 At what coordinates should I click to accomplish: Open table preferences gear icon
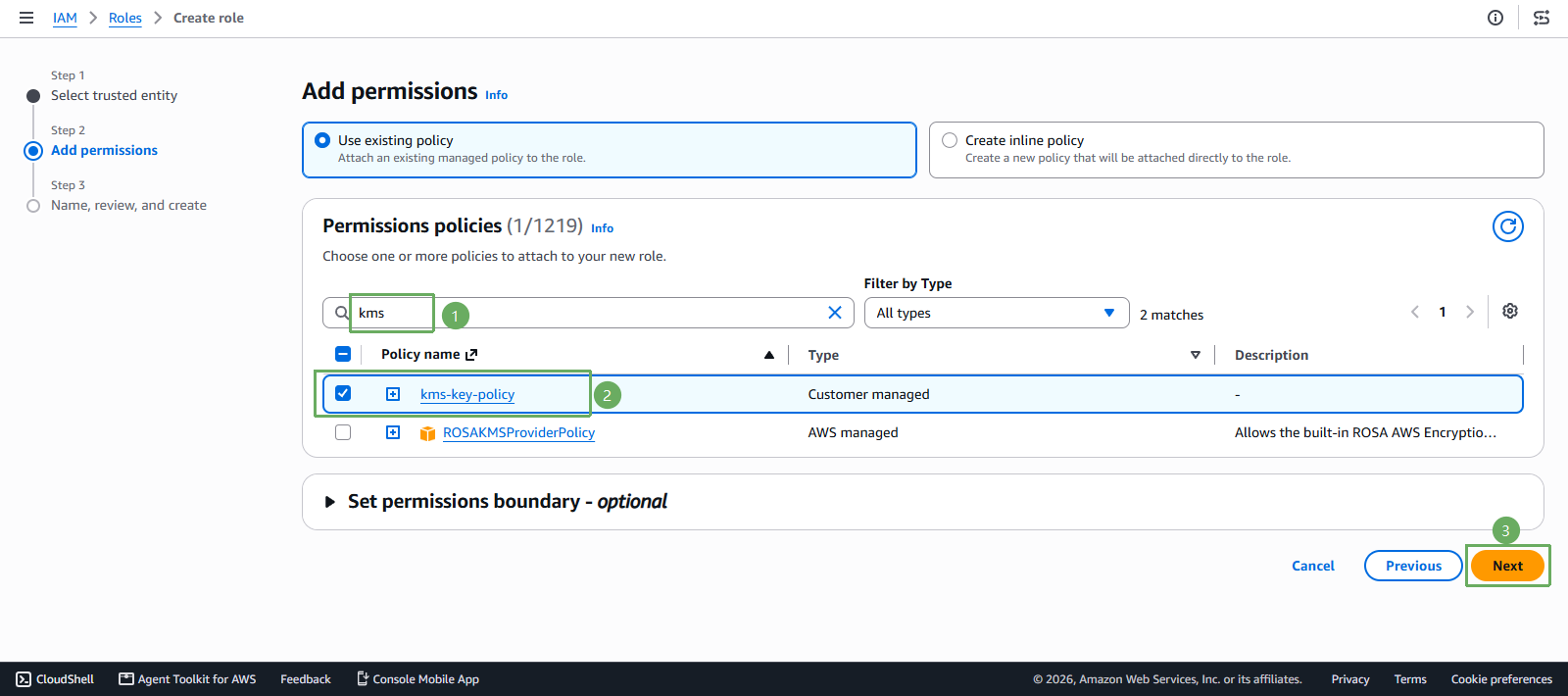pyautogui.click(x=1510, y=311)
